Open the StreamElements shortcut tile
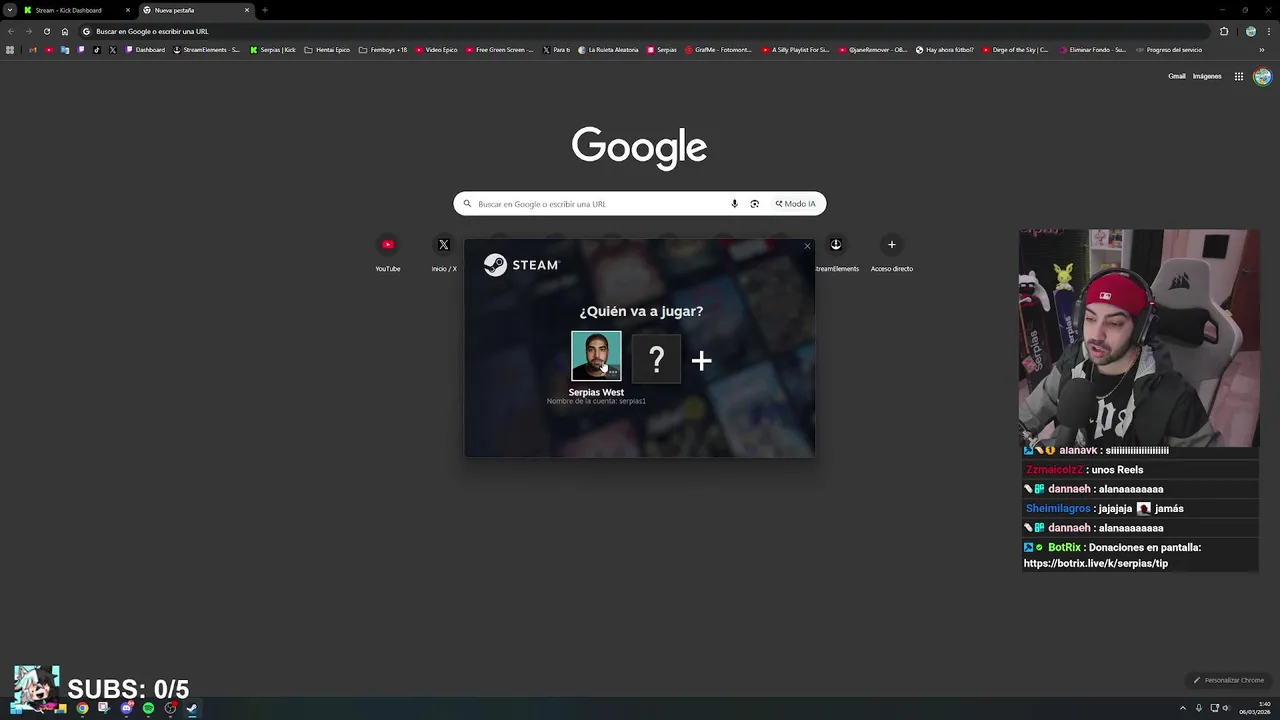The height and width of the screenshot is (720, 1280). [x=836, y=253]
